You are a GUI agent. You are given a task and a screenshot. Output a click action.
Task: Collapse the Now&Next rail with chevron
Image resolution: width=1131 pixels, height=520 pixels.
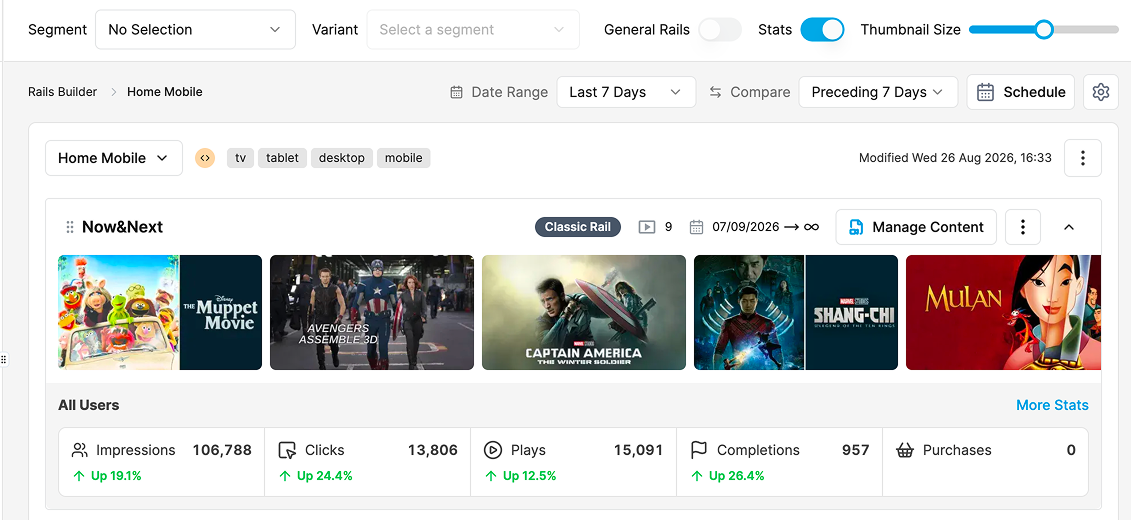pyautogui.click(x=1069, y=227)
